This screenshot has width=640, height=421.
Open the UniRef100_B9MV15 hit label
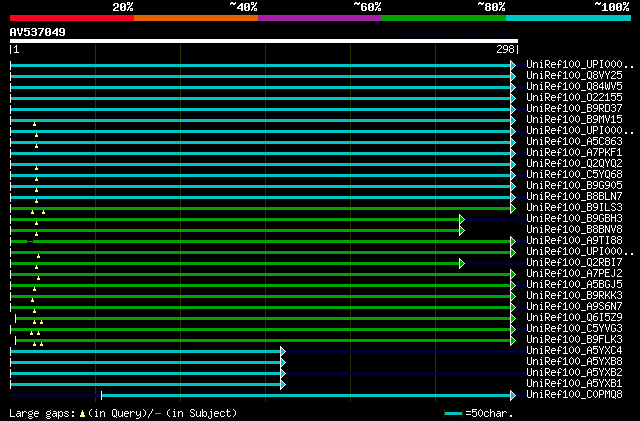click(574, 120)
